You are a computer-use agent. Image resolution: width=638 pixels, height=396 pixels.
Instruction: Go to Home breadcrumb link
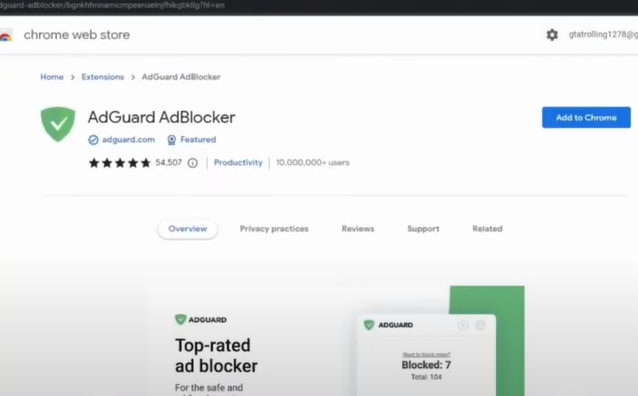coord(52,77)
